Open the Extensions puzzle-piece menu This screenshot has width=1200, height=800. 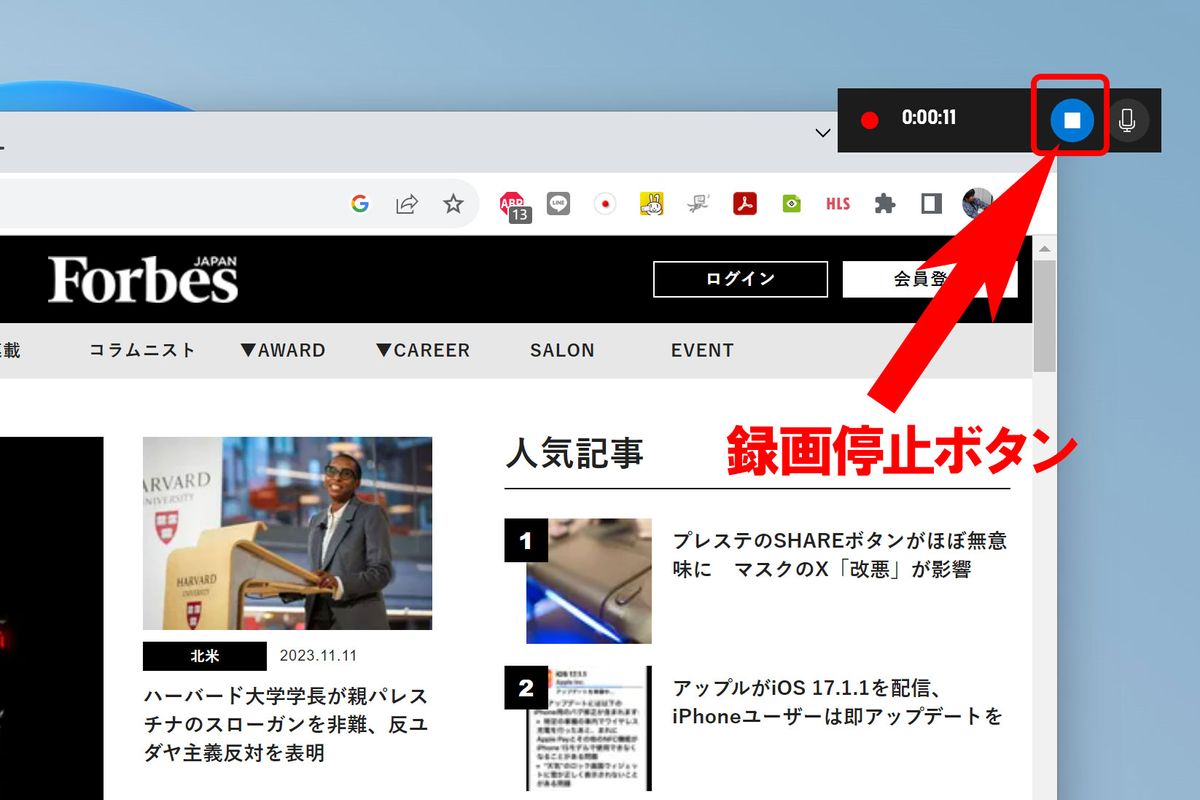point(885,204)
